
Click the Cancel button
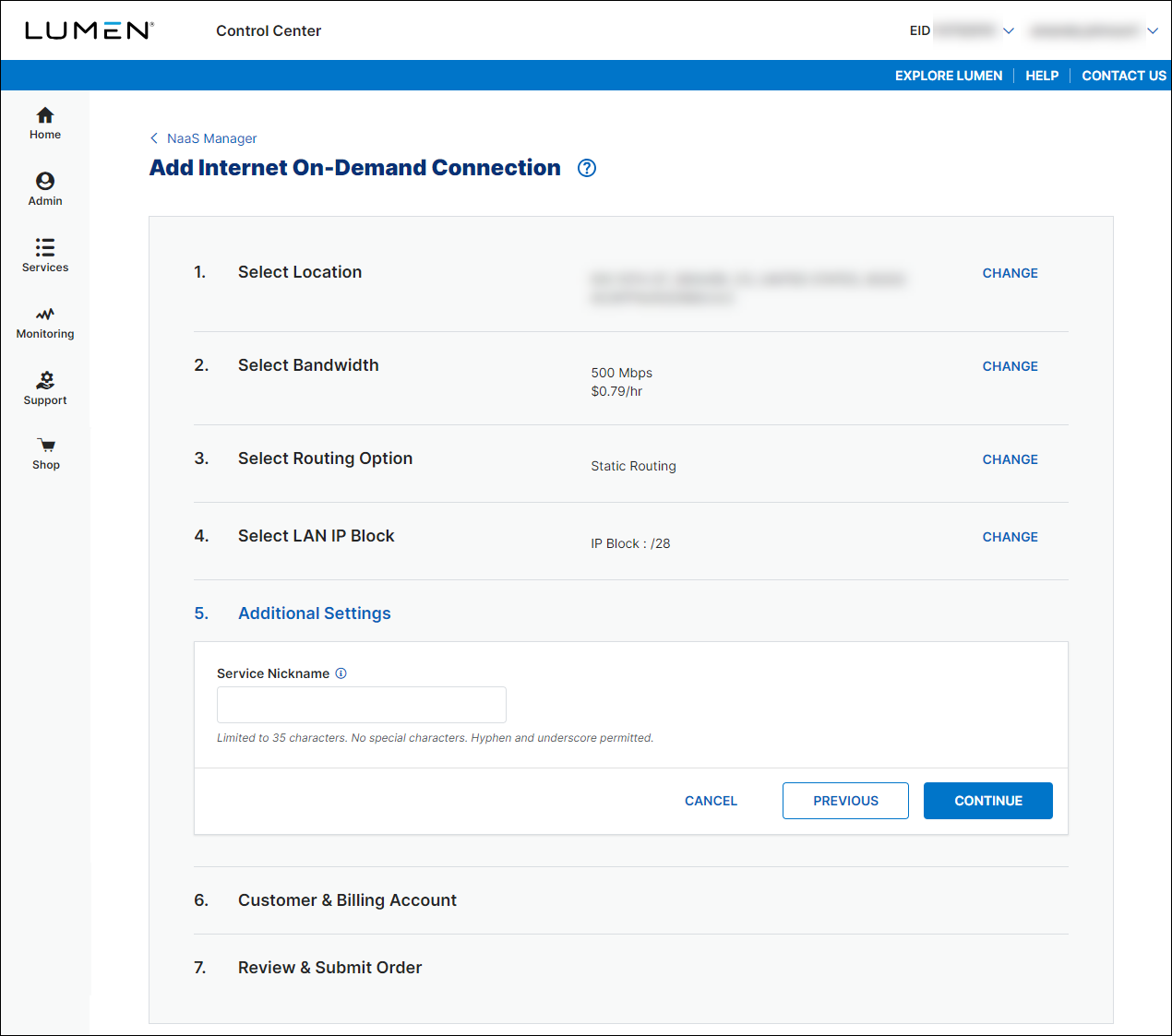tap(711, 801)
